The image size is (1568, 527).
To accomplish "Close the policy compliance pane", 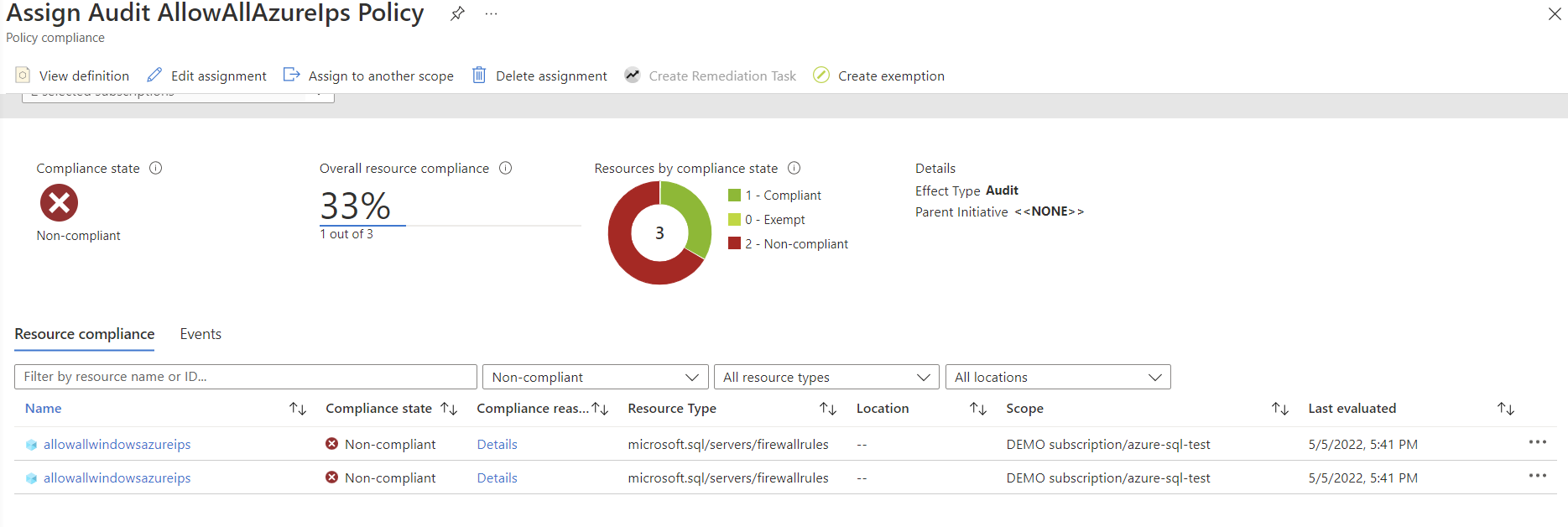I will (x=1554, y=13).
